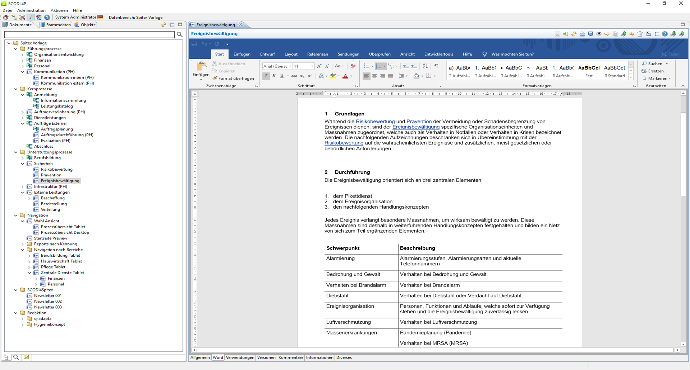690x370 pixels.
Task: Click the blue help icon in document toolbar
Action: pyautogui.click(x=665, y=33)
